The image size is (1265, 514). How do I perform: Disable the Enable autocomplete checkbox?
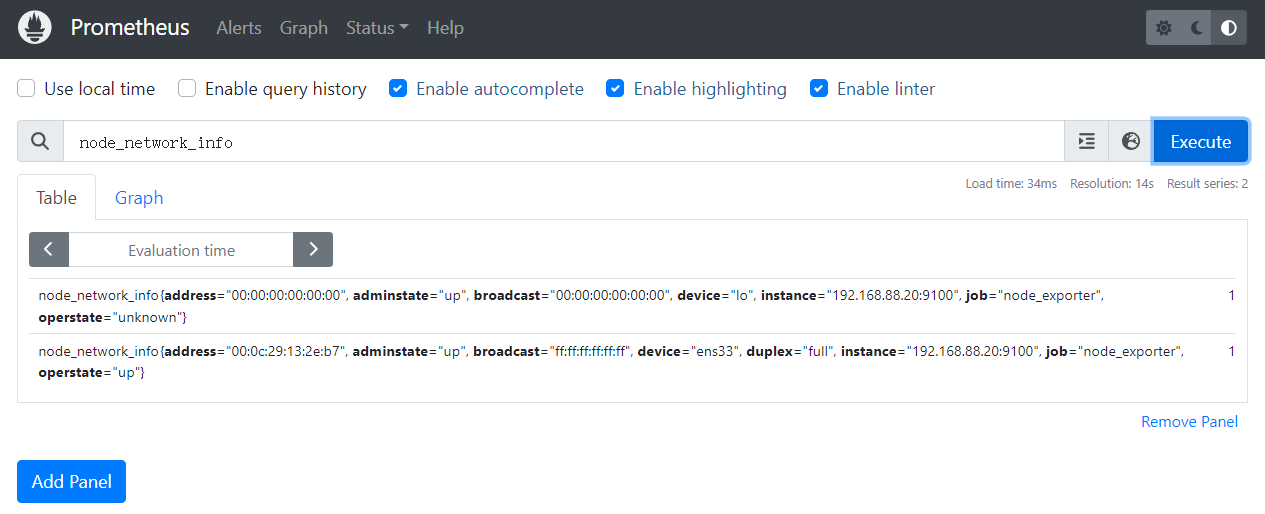[x=398, y=89]
